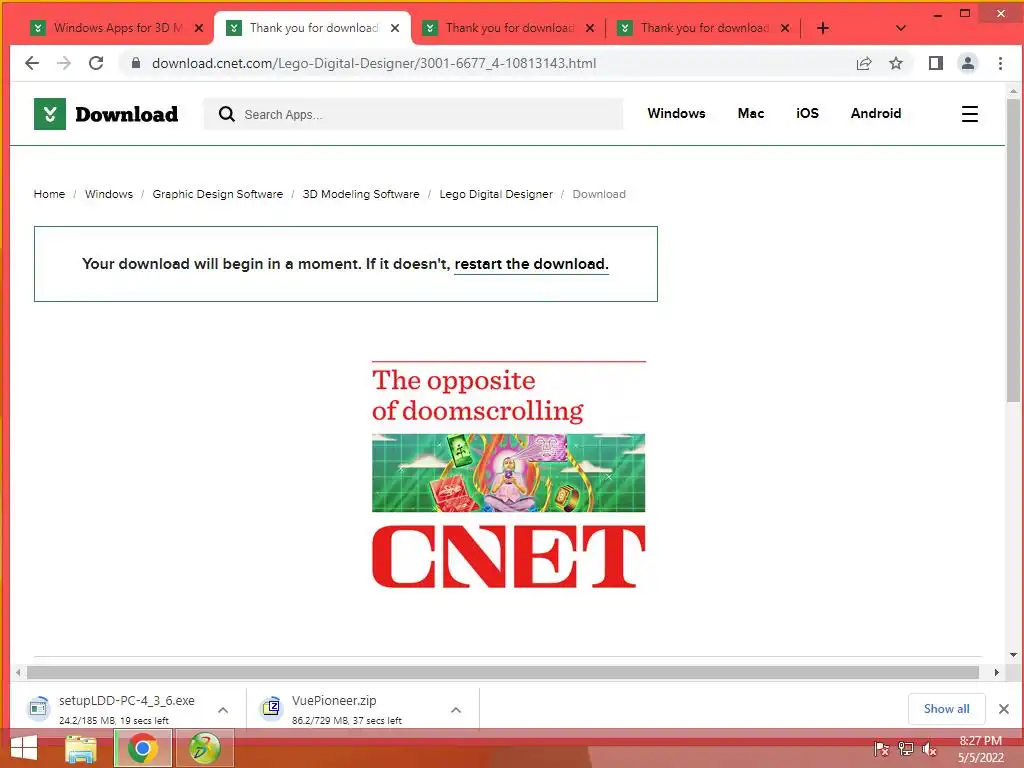Click Show all downloads
Viewport: 1024px width, 768px height.
point(946,709)
